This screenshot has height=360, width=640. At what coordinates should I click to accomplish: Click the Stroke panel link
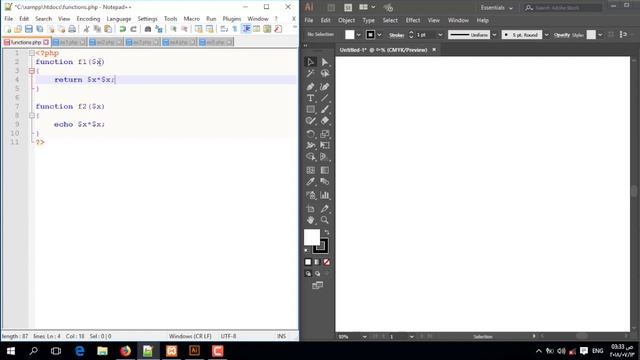(x=396, y=35)
